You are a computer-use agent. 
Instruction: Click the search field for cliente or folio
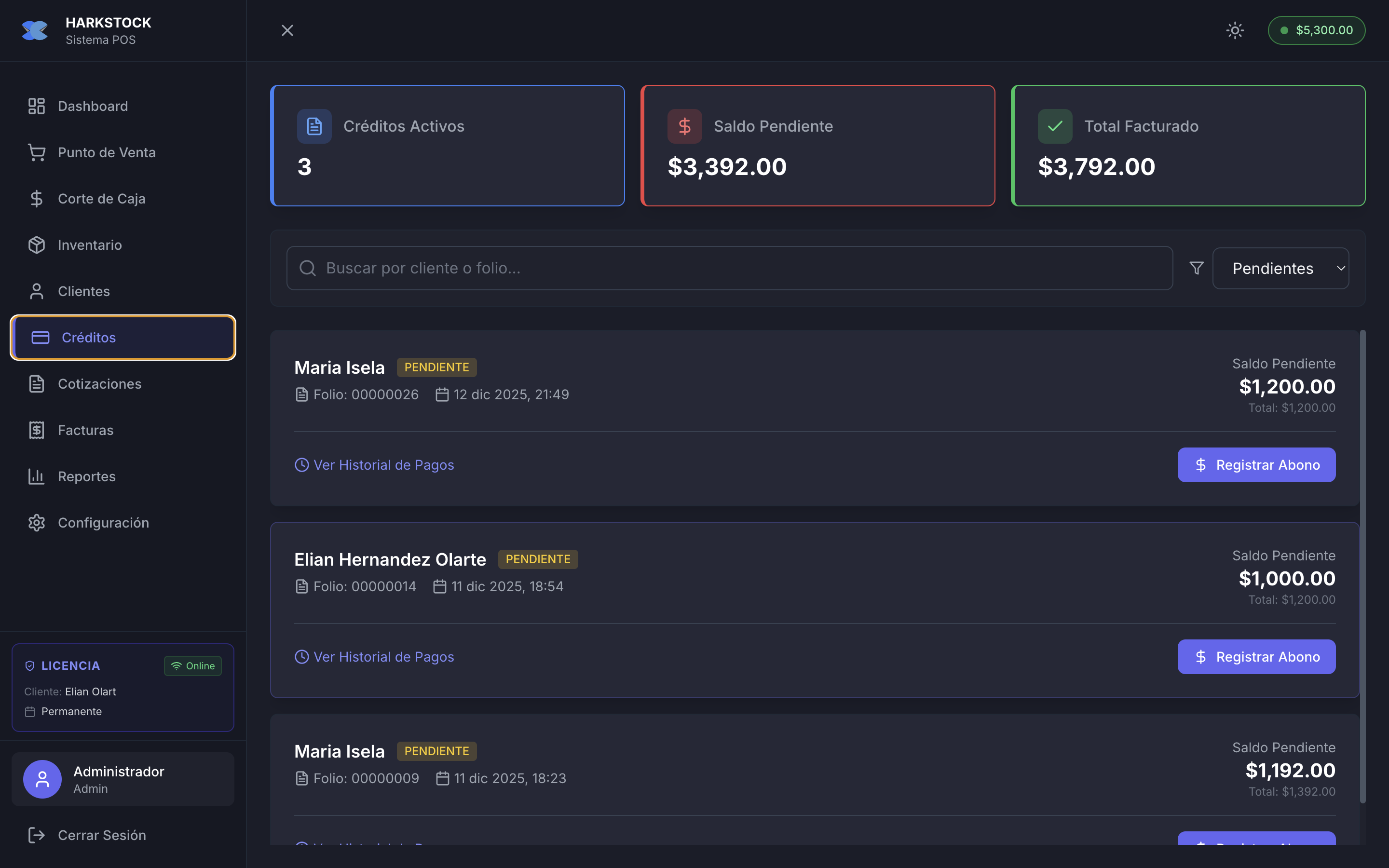click(x=729, y=268)
